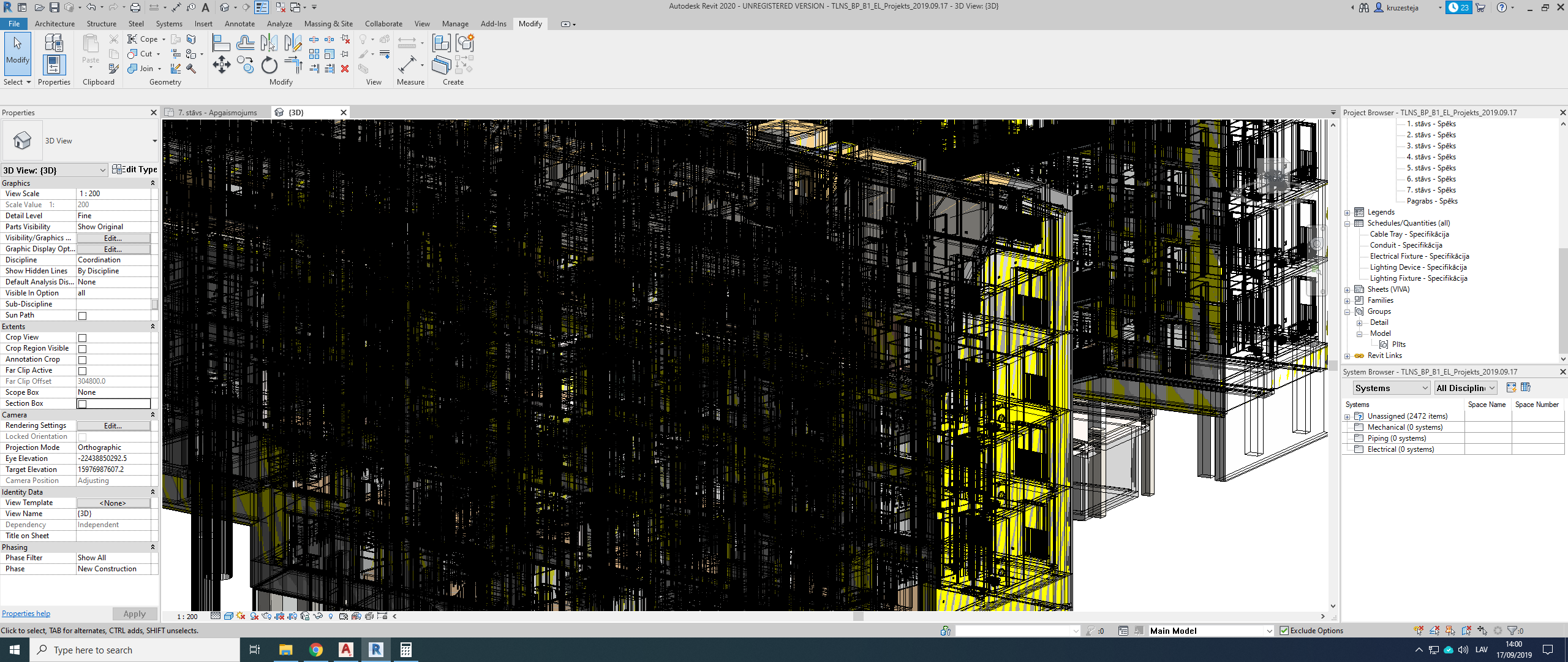
Task: Open the Visual Style cube icon at bottom
Action: pos(228,615)
